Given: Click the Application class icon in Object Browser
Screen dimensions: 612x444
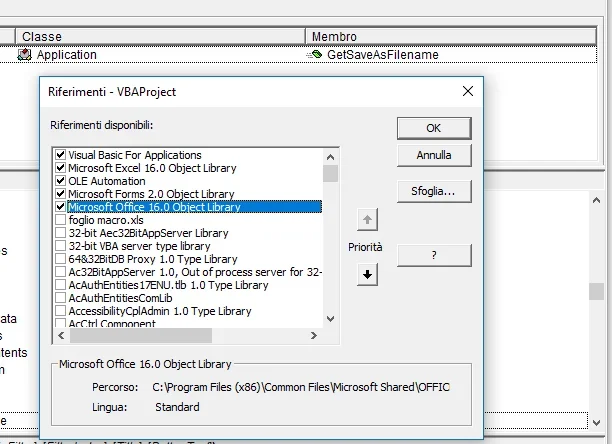Looking at the screenshot, I should [24, 55].
